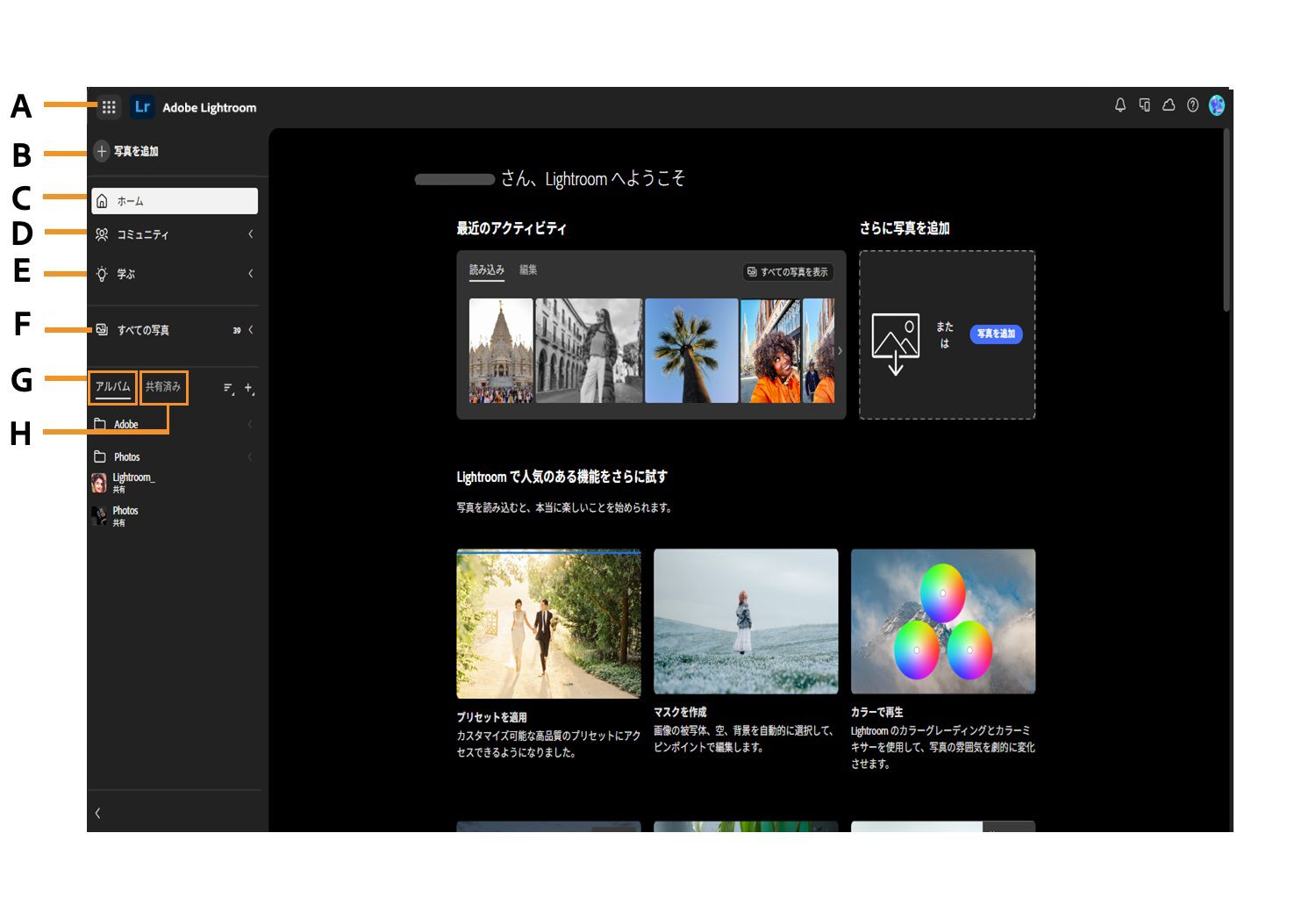1316x912 pixels.
Task: Expand the Adobe folder
Action: click(250, 424)
